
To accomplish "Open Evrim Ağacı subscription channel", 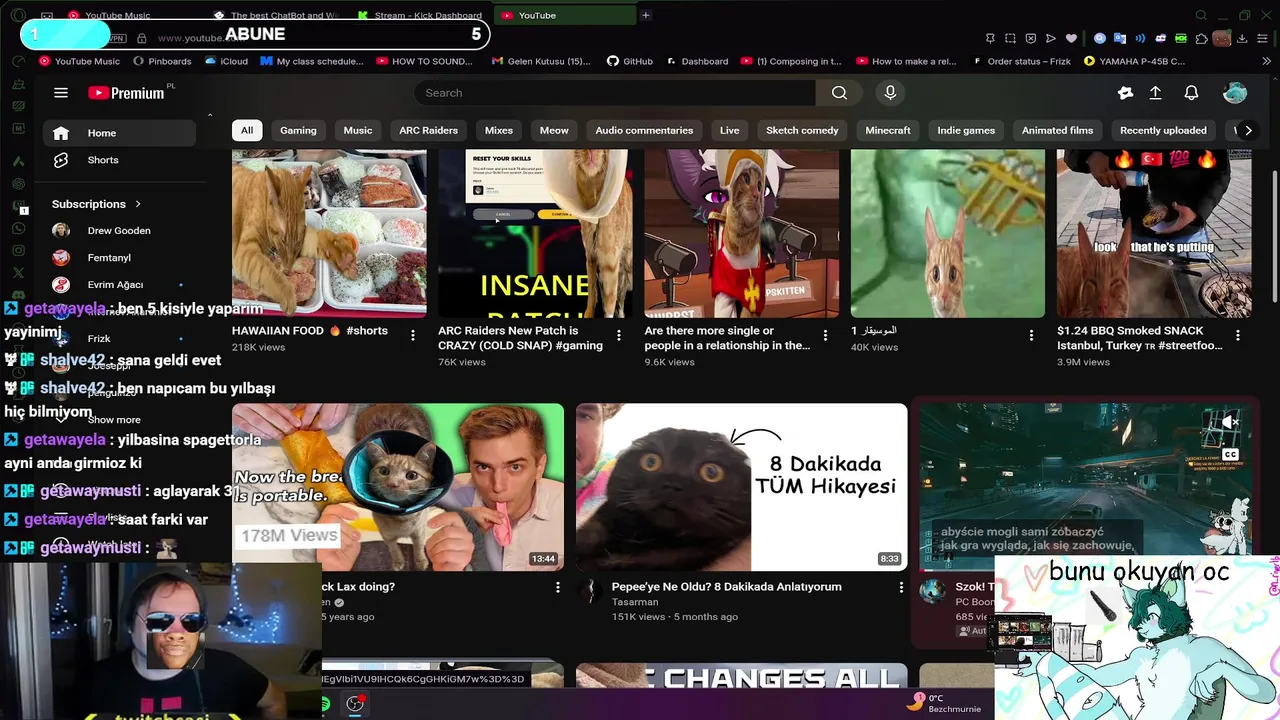I will coord(119,284).
